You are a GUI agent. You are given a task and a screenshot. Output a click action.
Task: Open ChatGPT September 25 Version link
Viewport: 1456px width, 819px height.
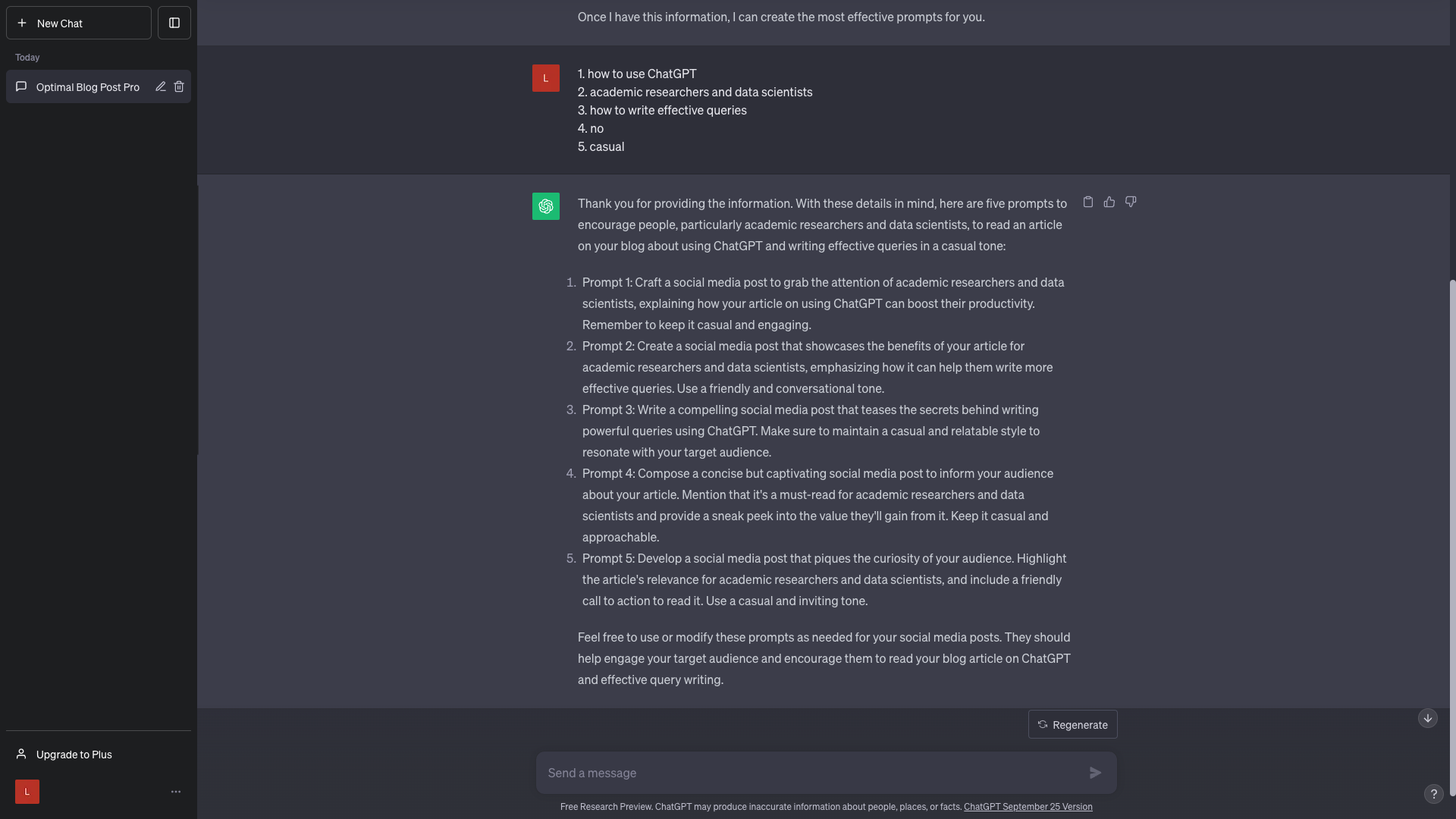coord(1028,807)
